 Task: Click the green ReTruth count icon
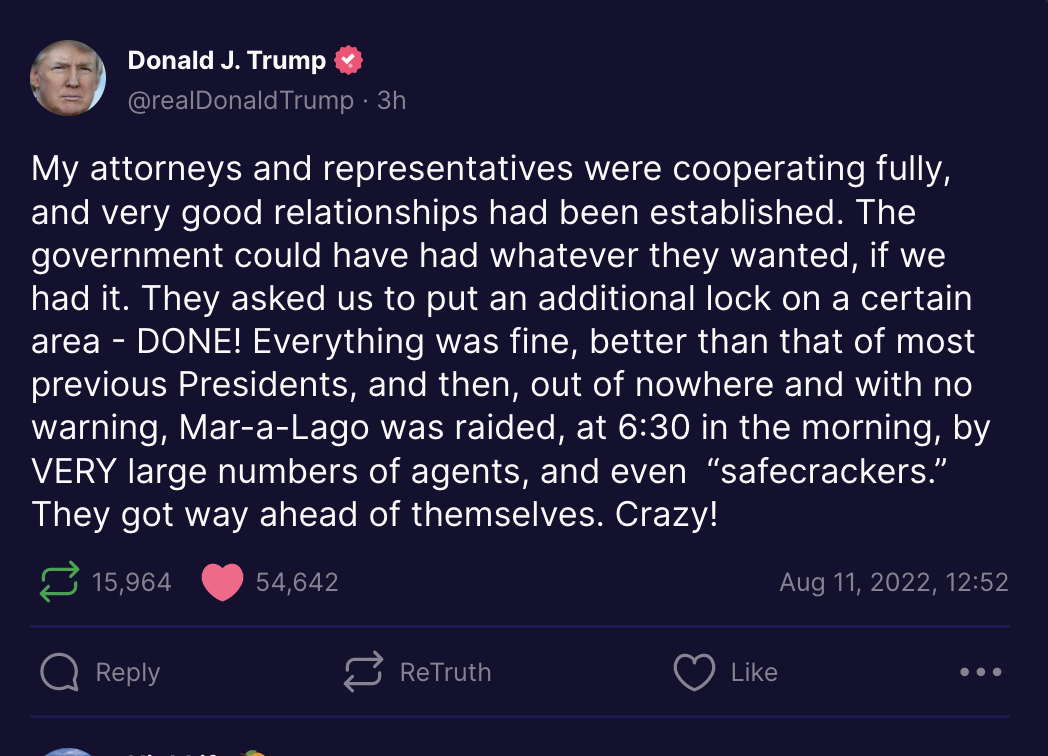59,582
